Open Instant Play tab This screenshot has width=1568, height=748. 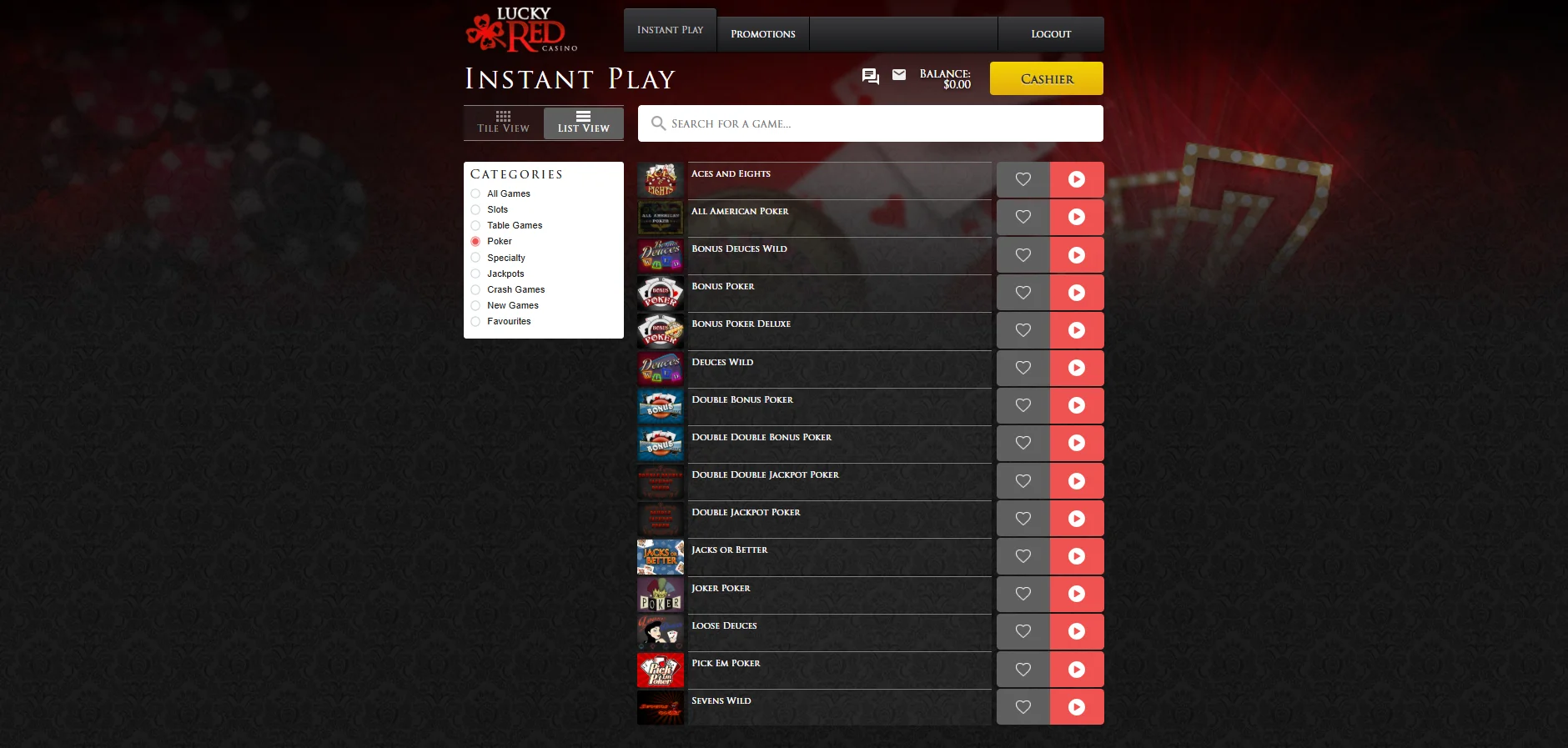point(670,30)
